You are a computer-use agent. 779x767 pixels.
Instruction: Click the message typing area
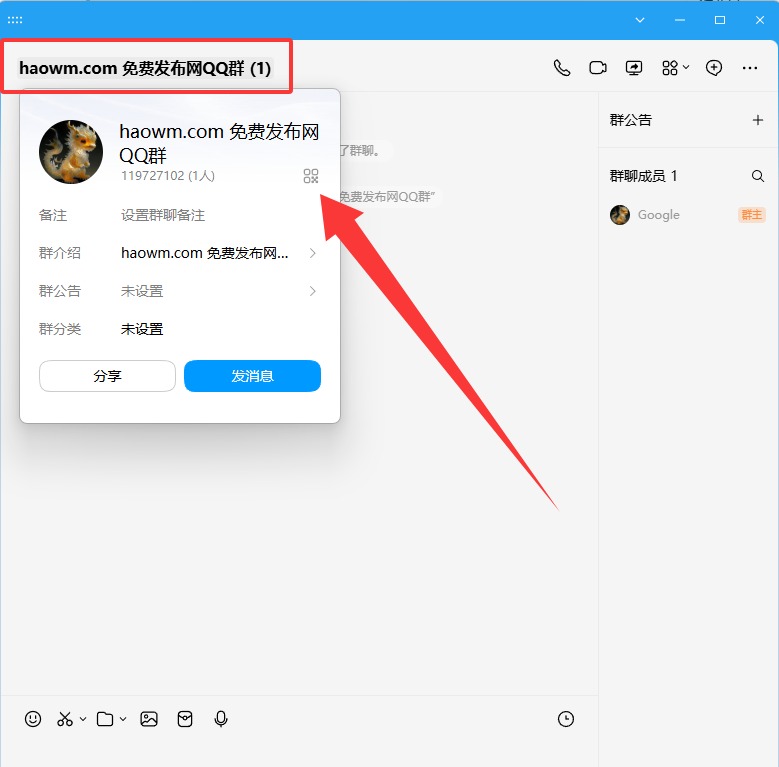(299, 751)
